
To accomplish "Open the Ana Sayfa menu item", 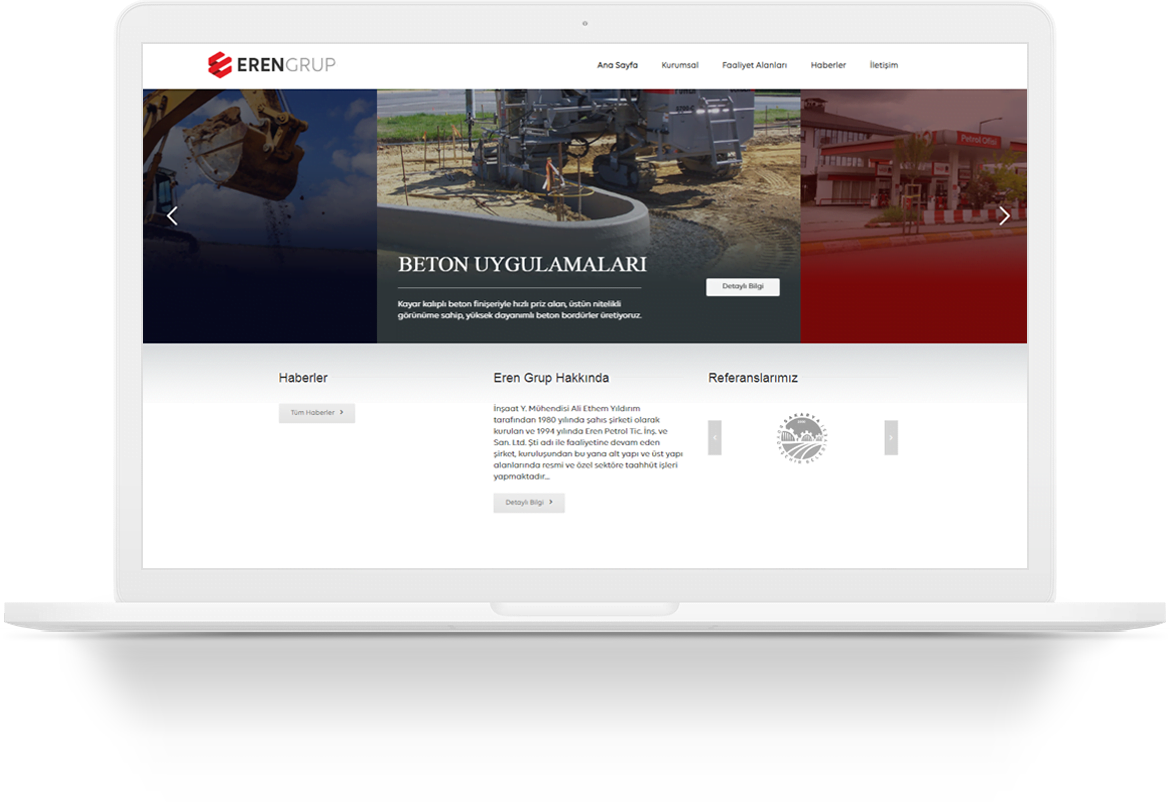I will tap(617, 65).
